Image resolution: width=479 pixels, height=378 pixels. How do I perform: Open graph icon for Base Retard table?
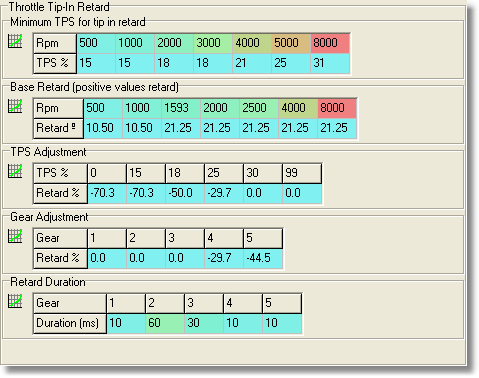[15, 106]
